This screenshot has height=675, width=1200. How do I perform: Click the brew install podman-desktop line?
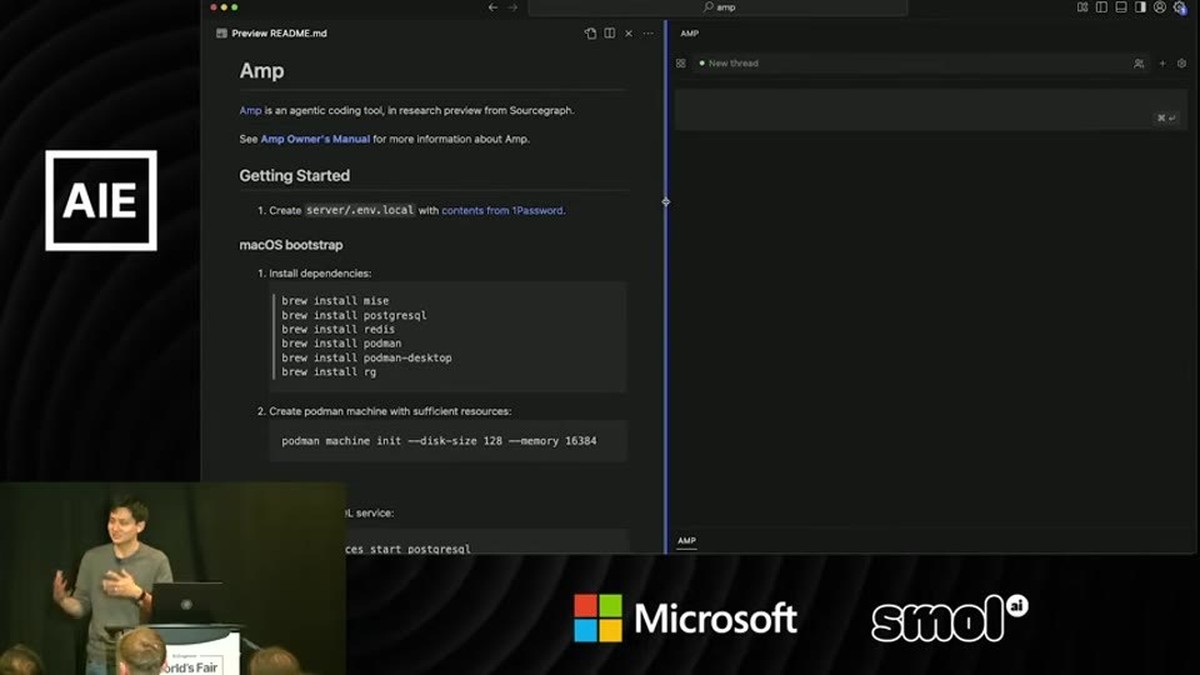(x=366, y=357)
